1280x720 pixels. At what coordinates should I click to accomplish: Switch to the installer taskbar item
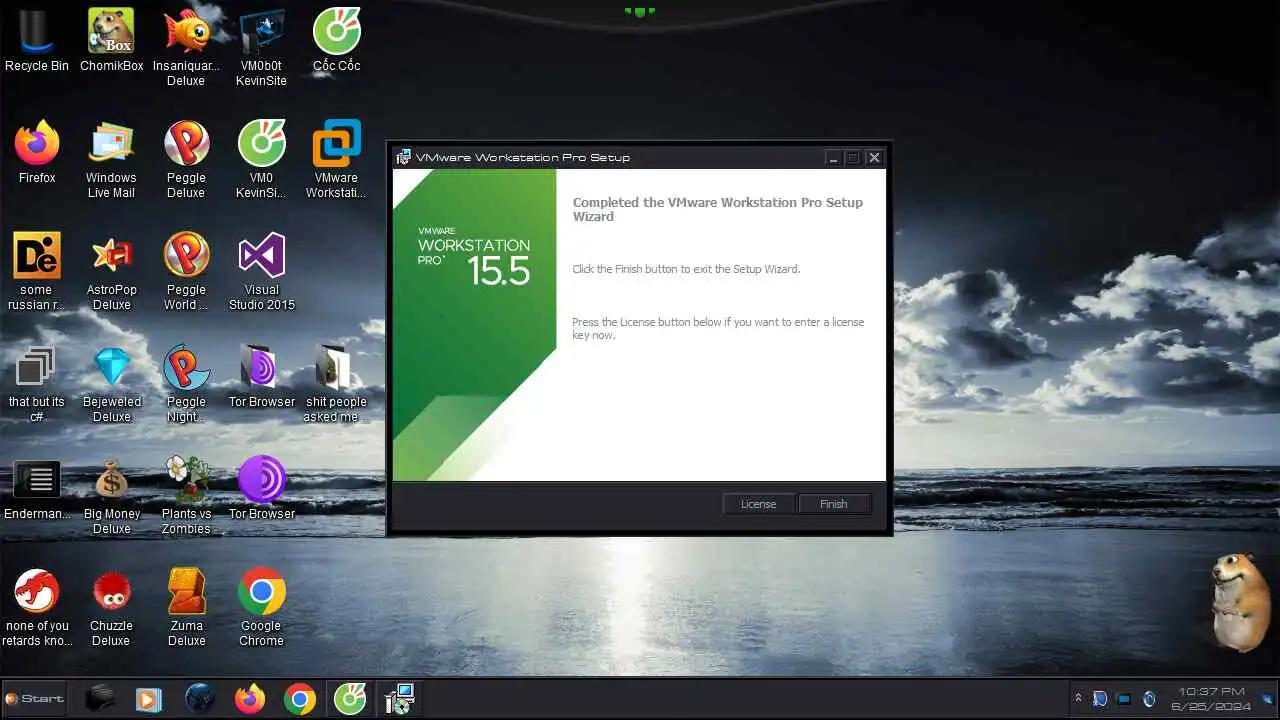(399, 699)
